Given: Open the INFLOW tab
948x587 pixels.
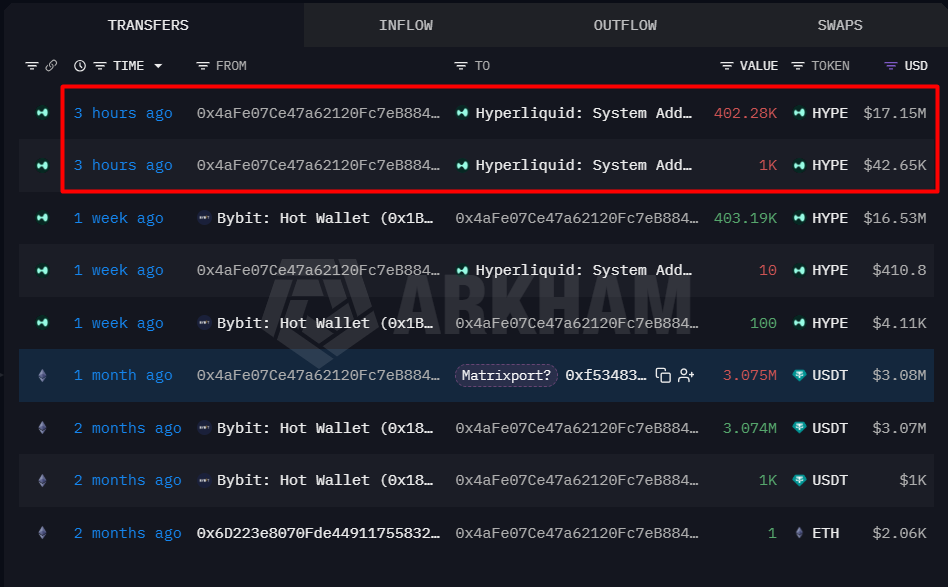Looking at the screenshot, I should pos(406,25).
